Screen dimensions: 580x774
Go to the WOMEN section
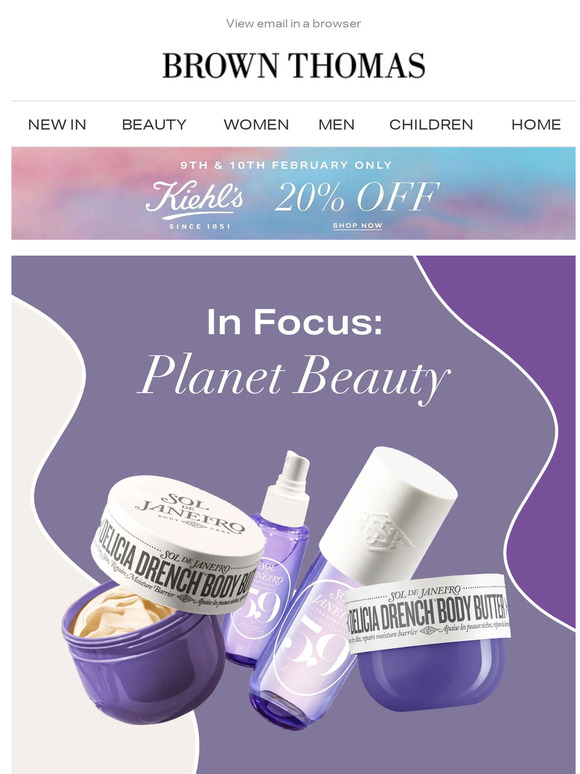[256, 124]
